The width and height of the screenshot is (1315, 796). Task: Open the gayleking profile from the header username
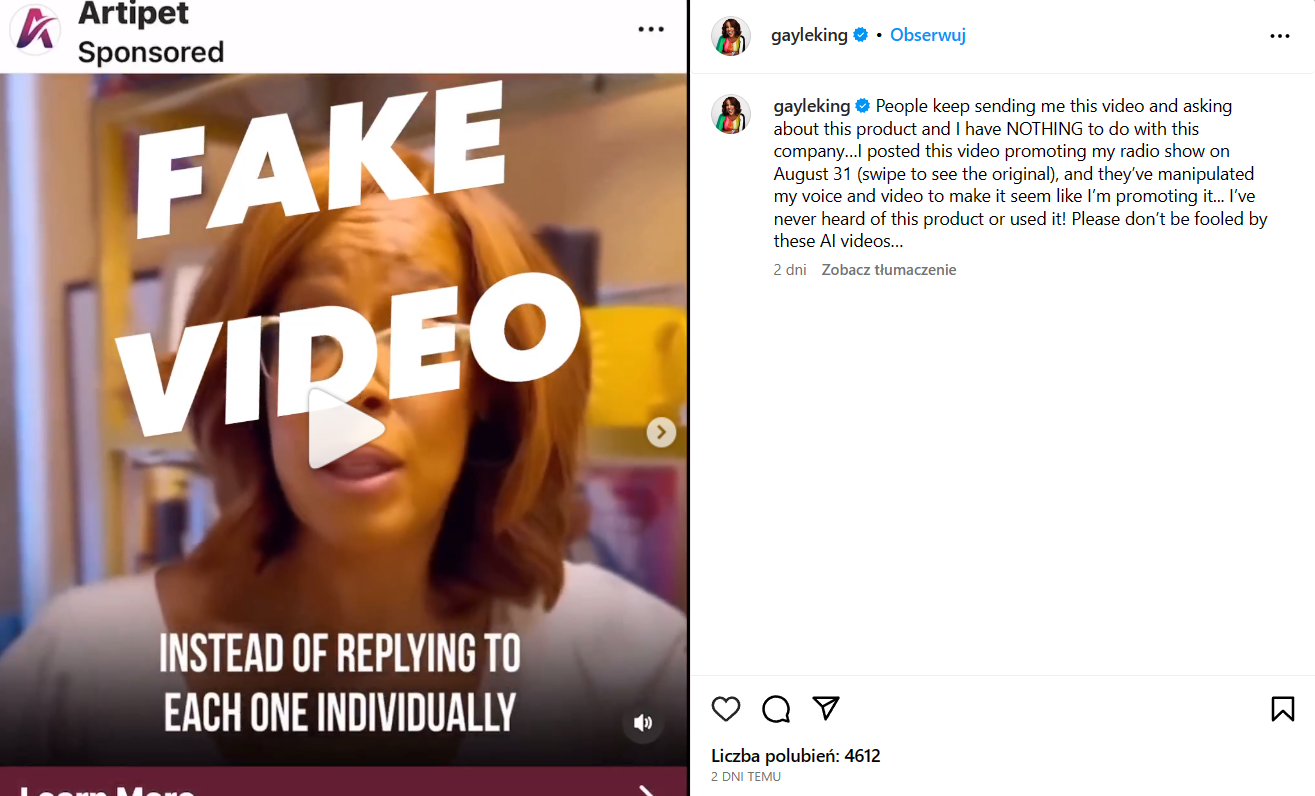(x=809, y=36)
